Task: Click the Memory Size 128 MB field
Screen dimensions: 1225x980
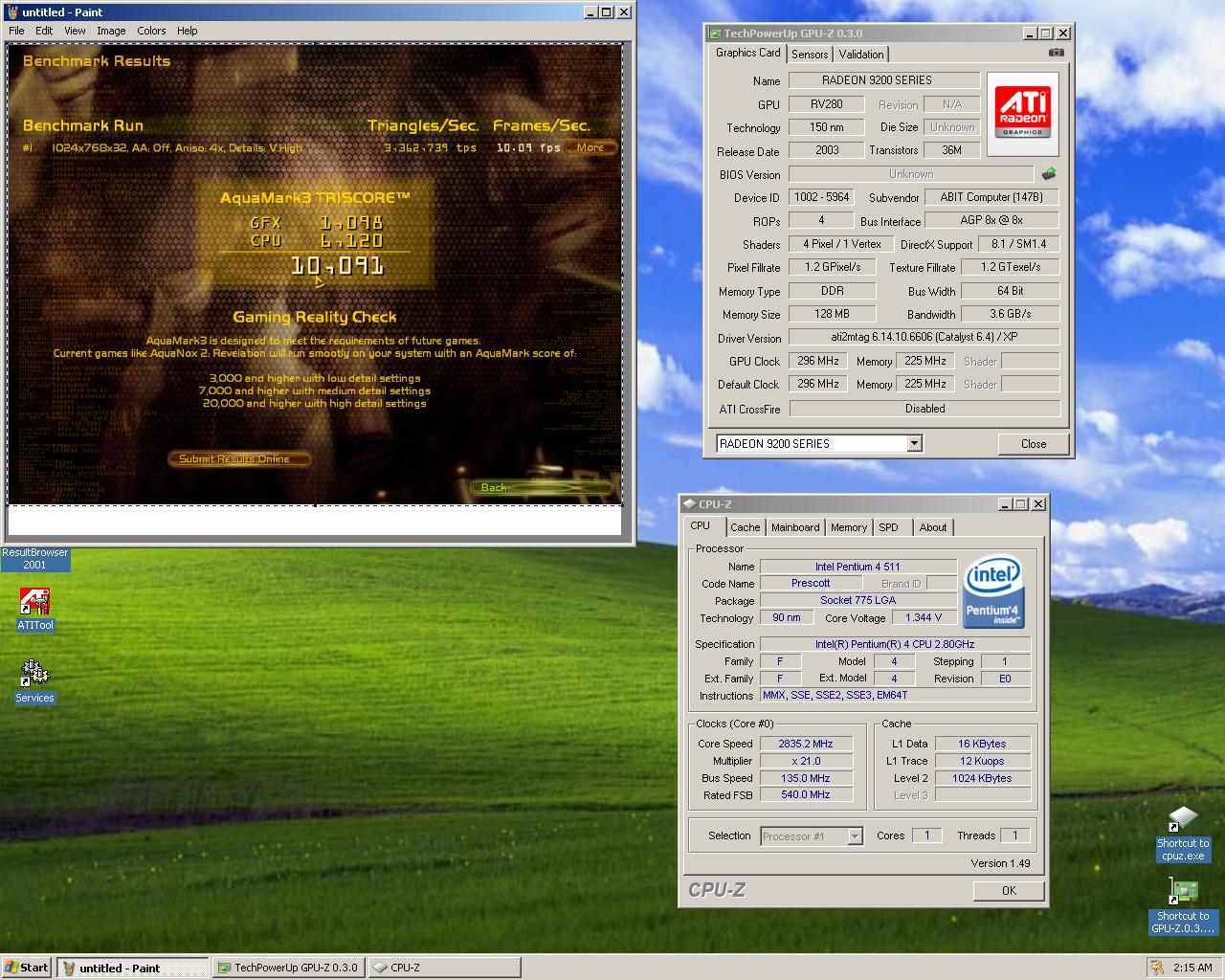Action: (x=832, y=314)
